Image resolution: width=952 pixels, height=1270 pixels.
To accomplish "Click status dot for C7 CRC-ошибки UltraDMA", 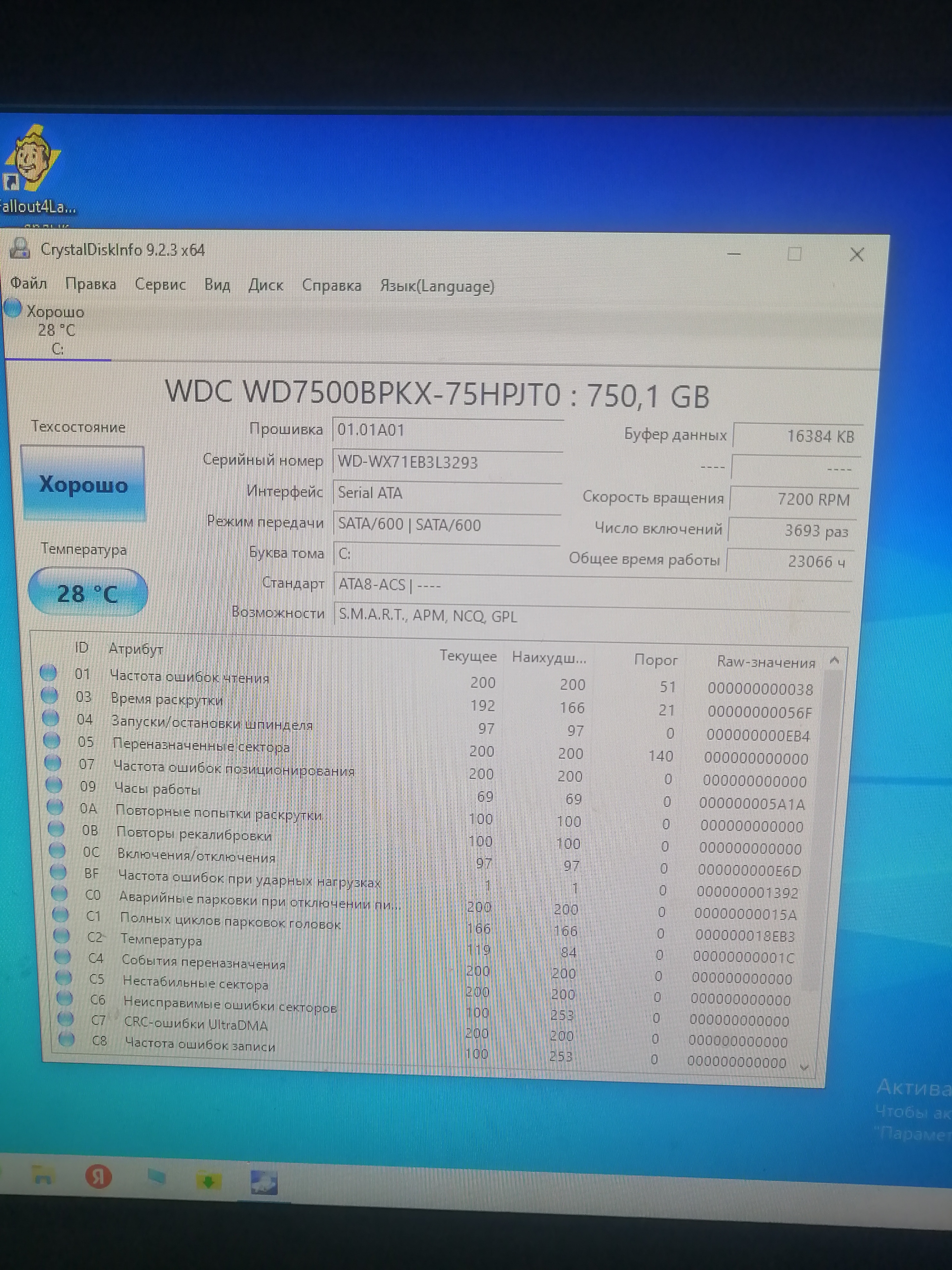I will point(66,1018).
